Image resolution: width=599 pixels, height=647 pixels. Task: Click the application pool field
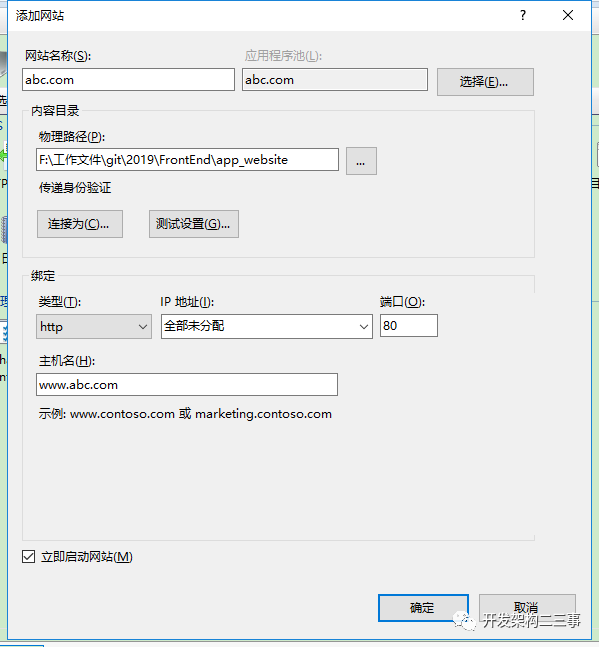click(335, 80)
